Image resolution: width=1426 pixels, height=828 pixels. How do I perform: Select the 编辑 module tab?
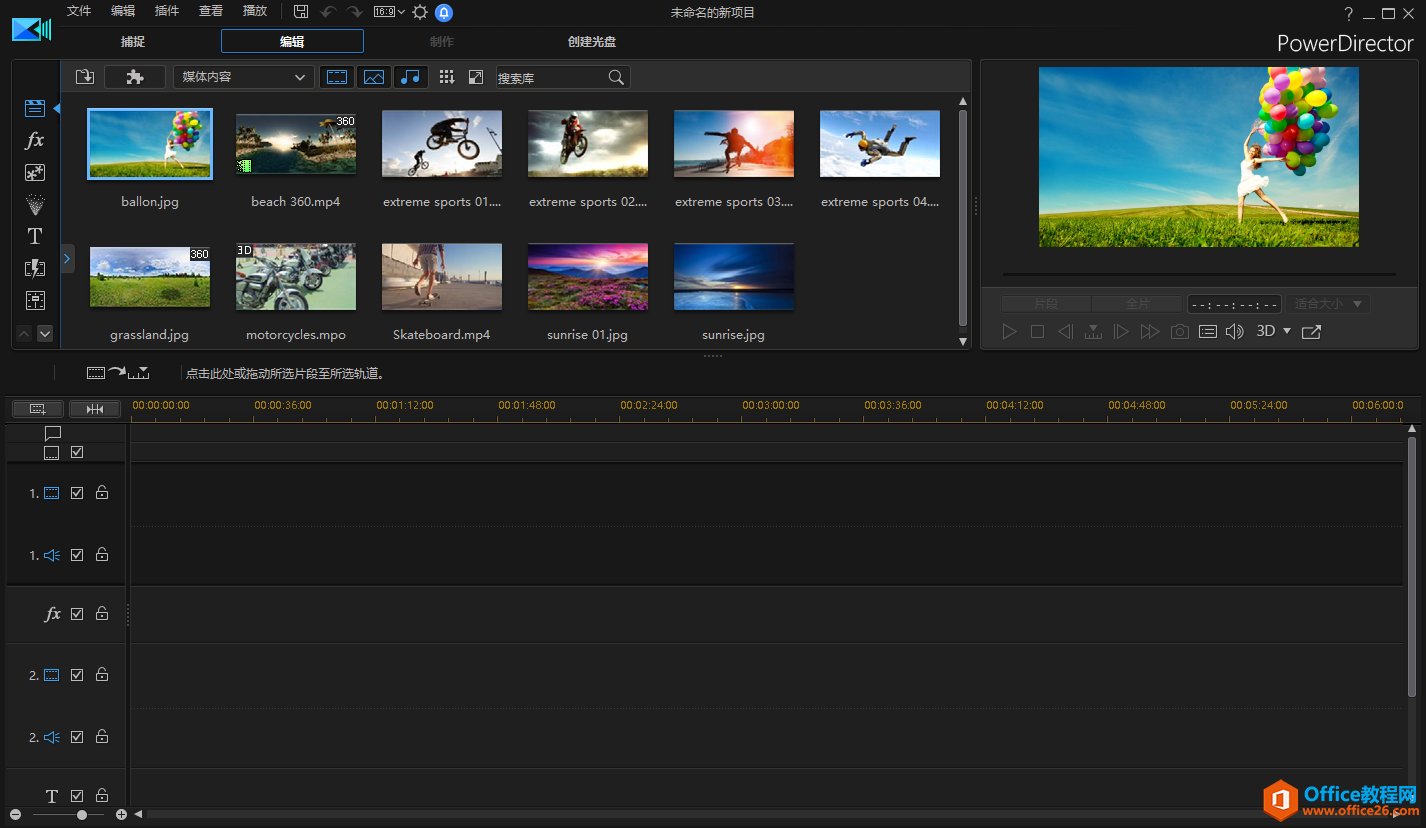click(x=292, y=42)
